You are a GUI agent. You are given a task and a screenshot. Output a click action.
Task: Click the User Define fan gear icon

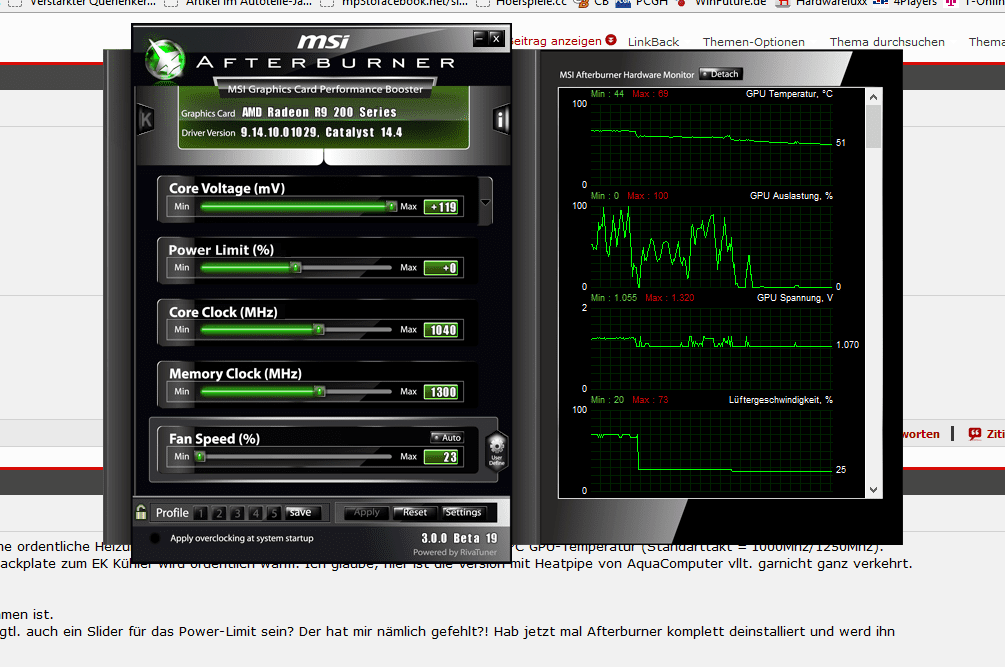tap(497, 450)
